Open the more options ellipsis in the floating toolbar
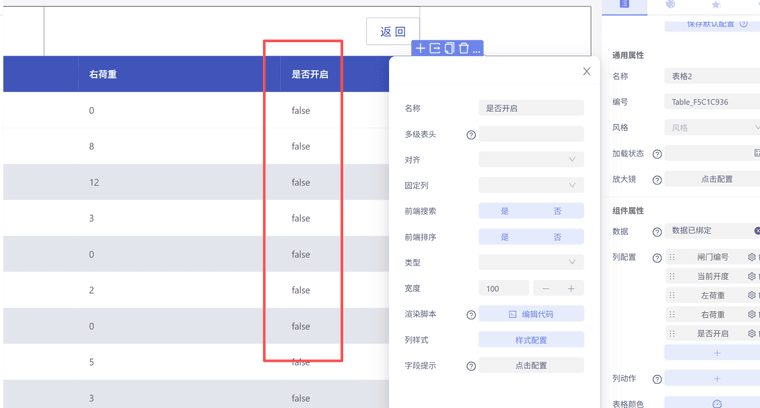 tap(476, 48)
